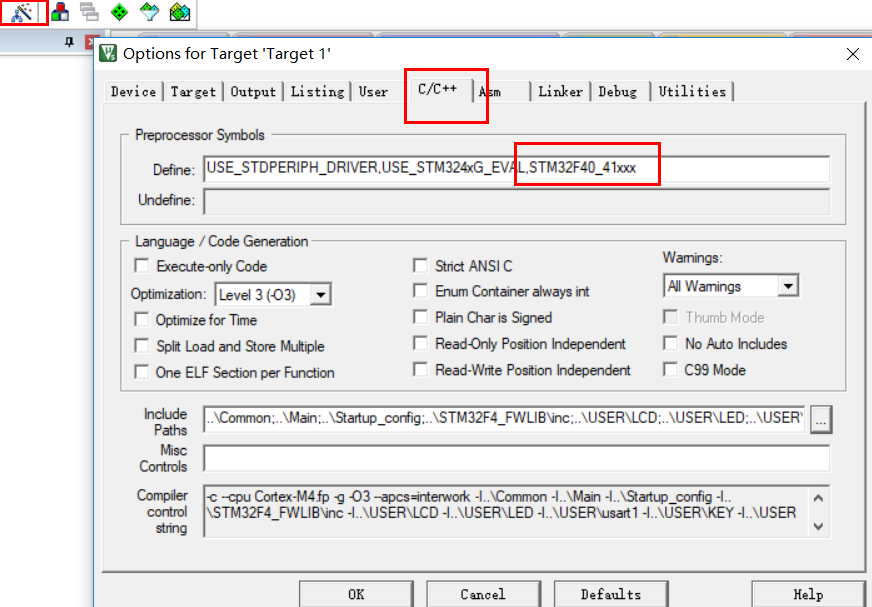Viewport: 872px width, 607px height.
Task: Browse Include Paths with the ellipsis button
Action: pos(820,421)
